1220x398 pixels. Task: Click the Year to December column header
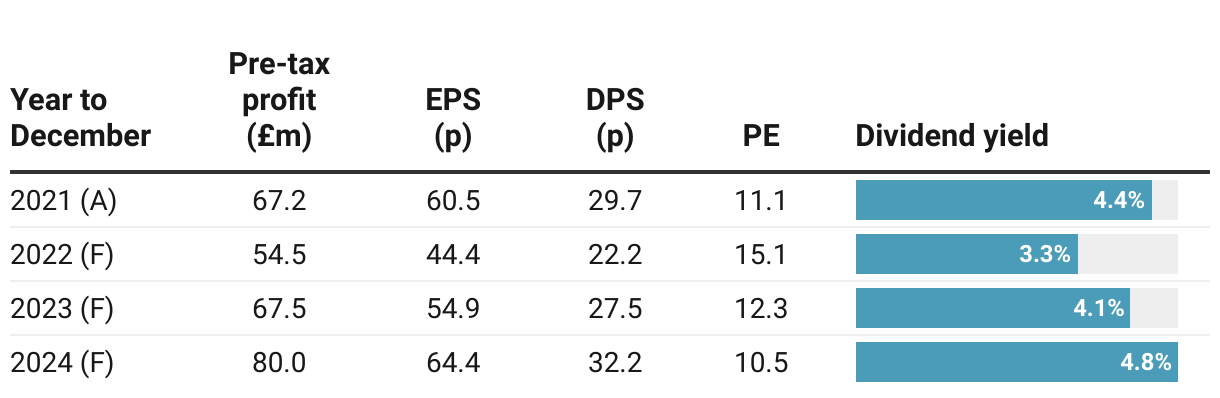(x=80, y=118)
